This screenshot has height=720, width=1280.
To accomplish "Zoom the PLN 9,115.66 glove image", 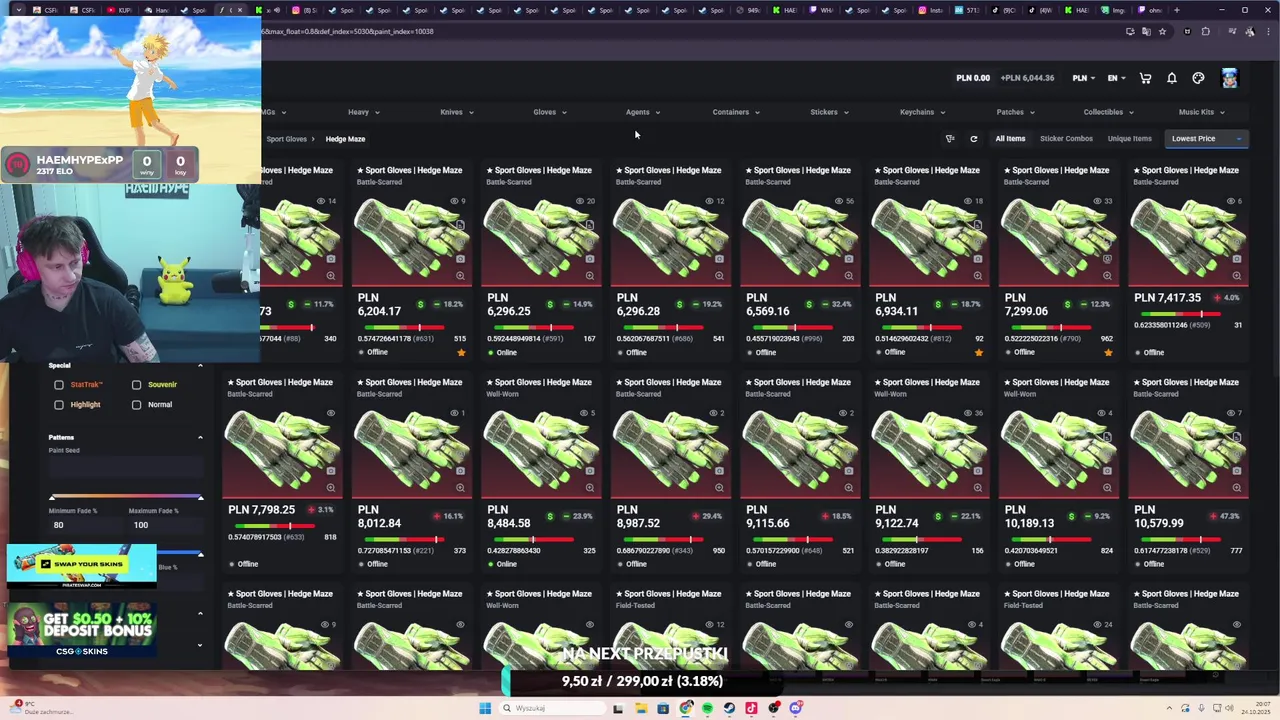I will pyautogui.click(x=848, y=488).
